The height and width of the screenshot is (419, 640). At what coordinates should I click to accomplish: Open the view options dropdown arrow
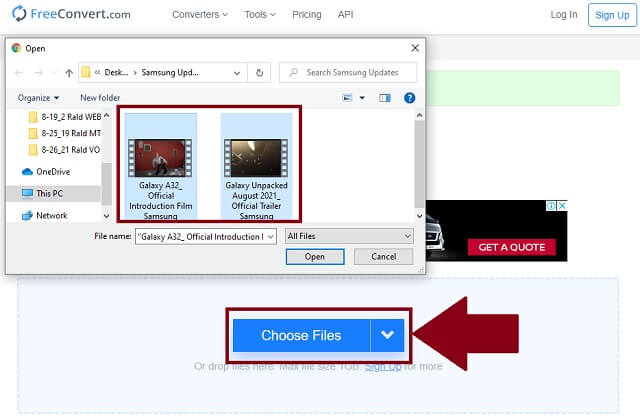coord(362,98)
